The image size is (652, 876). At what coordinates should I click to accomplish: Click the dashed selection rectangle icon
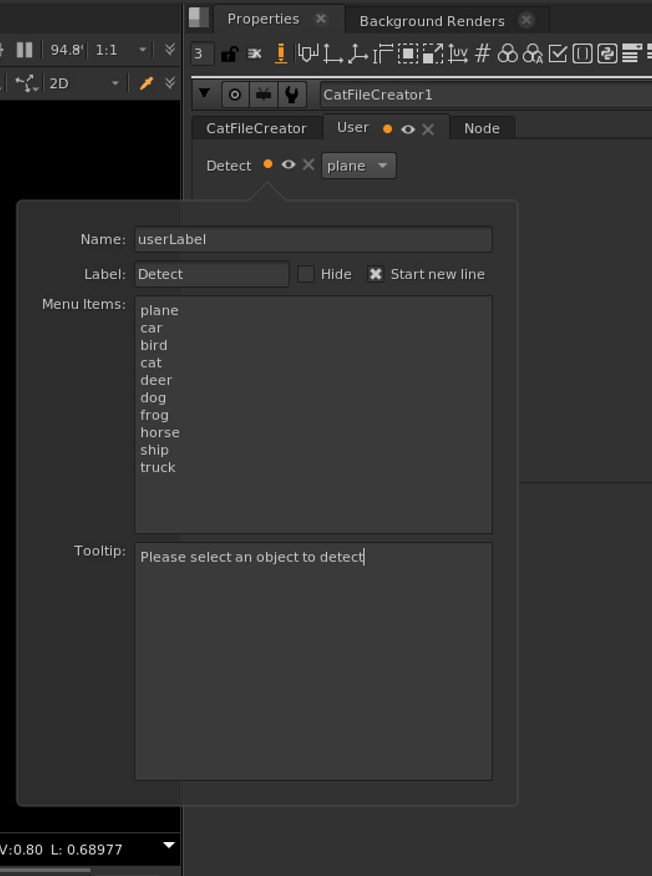[x=408, y=53]
